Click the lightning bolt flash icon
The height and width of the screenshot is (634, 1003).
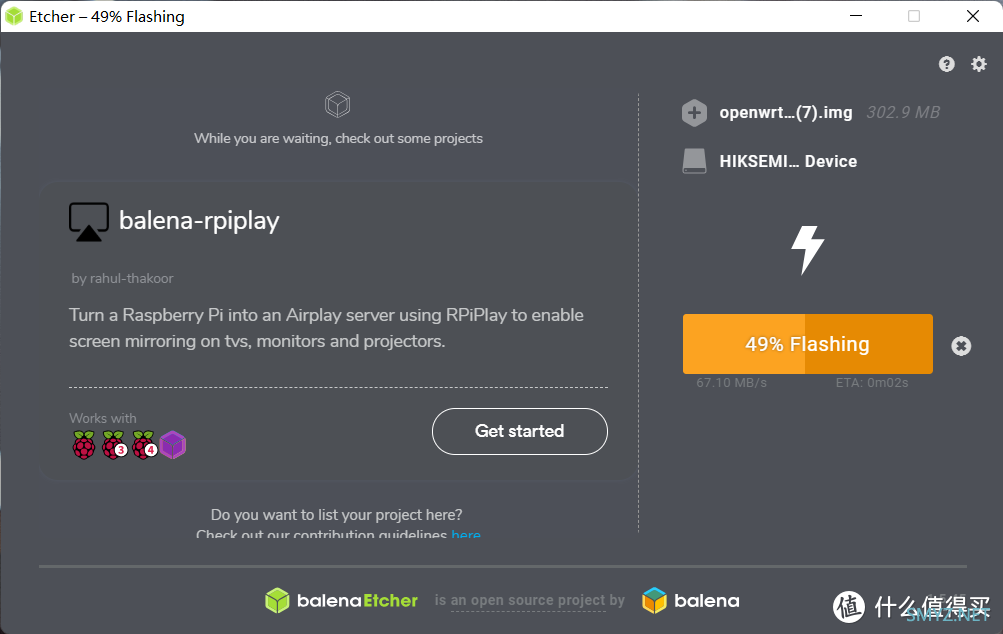point(807,250)
